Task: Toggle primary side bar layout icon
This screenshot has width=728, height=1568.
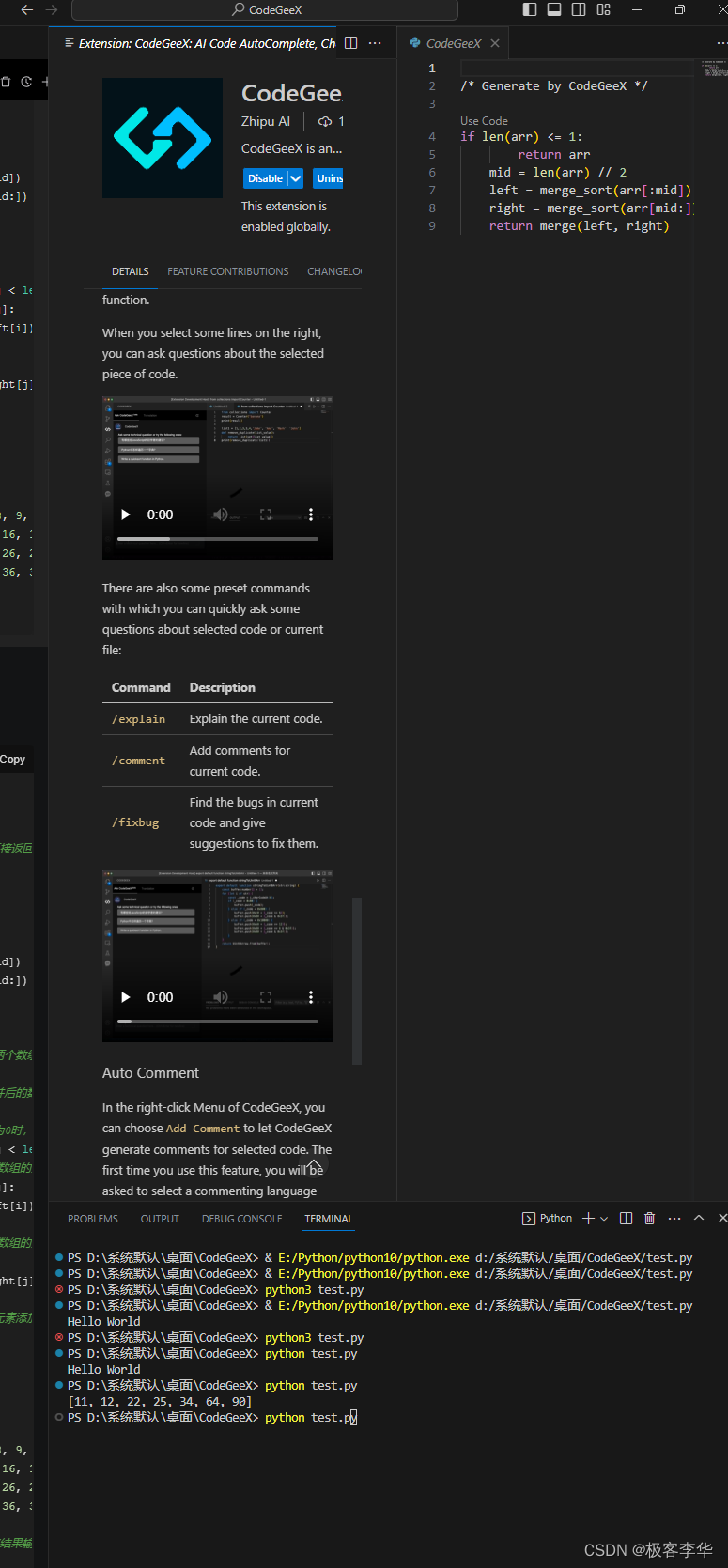Action: [530, 9]
